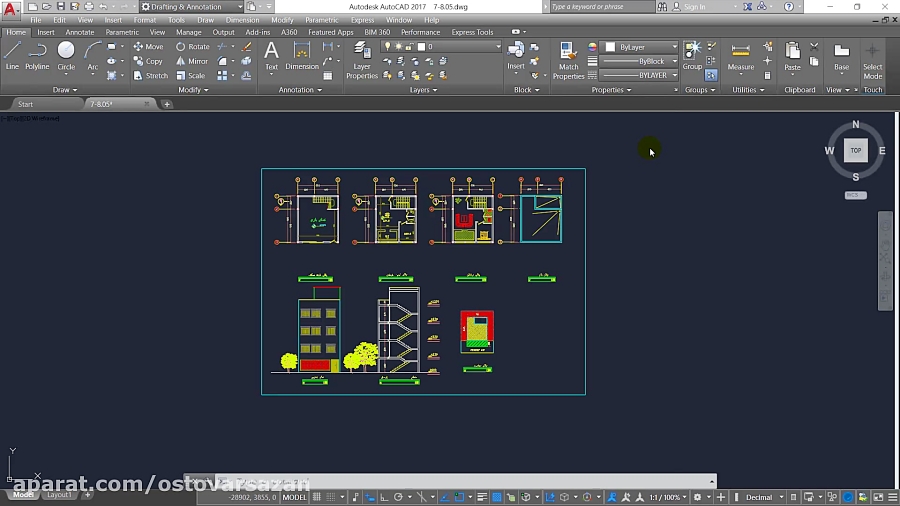This screenshot has width=900, height=506.
Task: Click the Match Properties tool
Action: pos(568,60)
